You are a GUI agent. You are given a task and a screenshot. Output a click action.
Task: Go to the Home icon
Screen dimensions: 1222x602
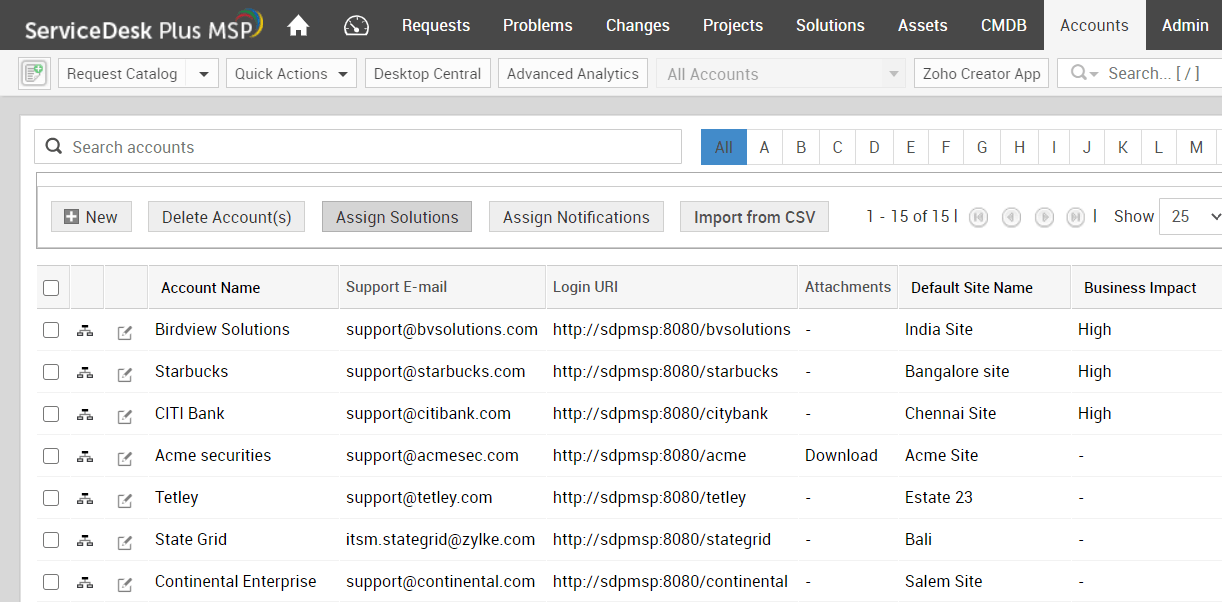298,26
